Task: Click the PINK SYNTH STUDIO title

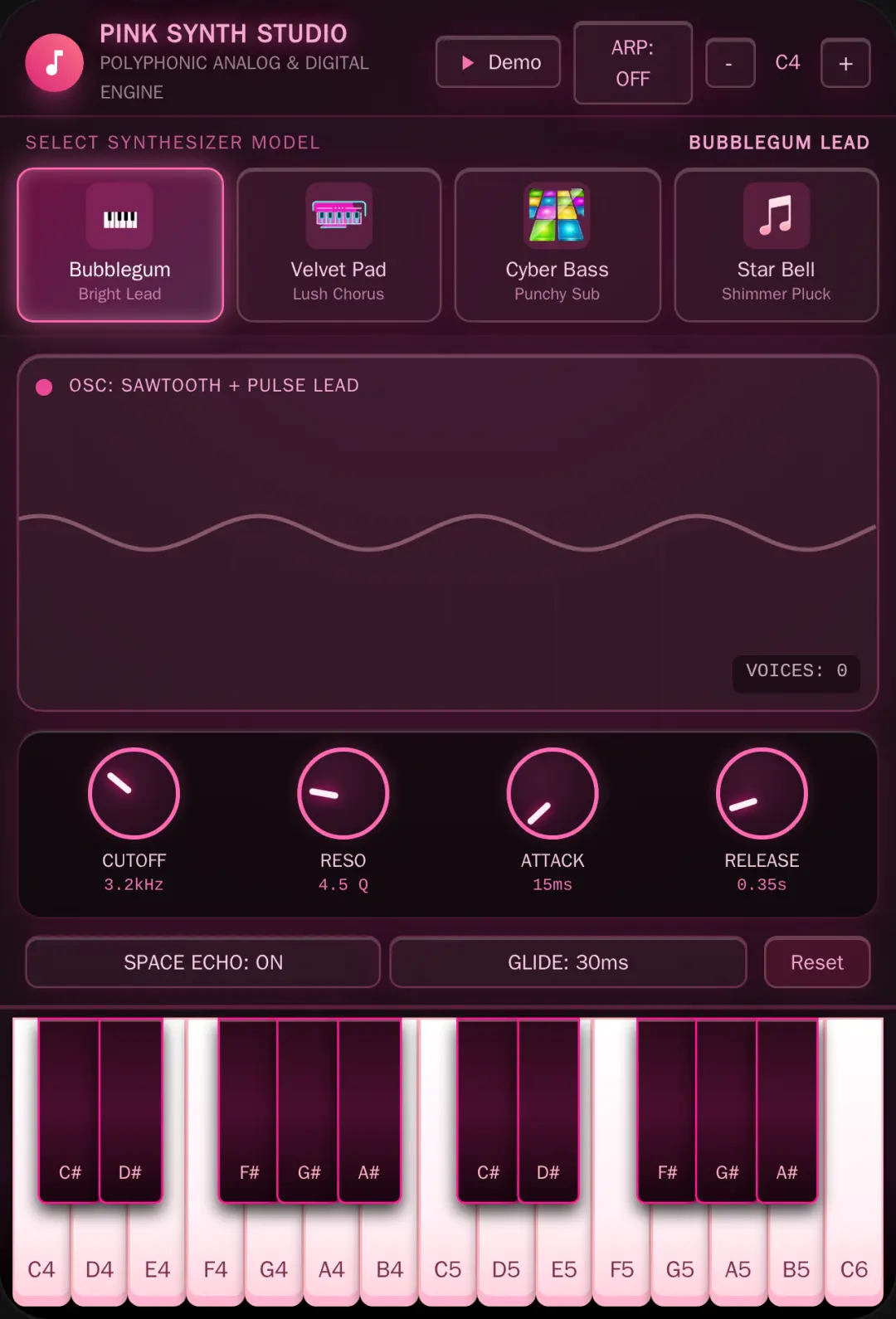Action: click(223, 33)
